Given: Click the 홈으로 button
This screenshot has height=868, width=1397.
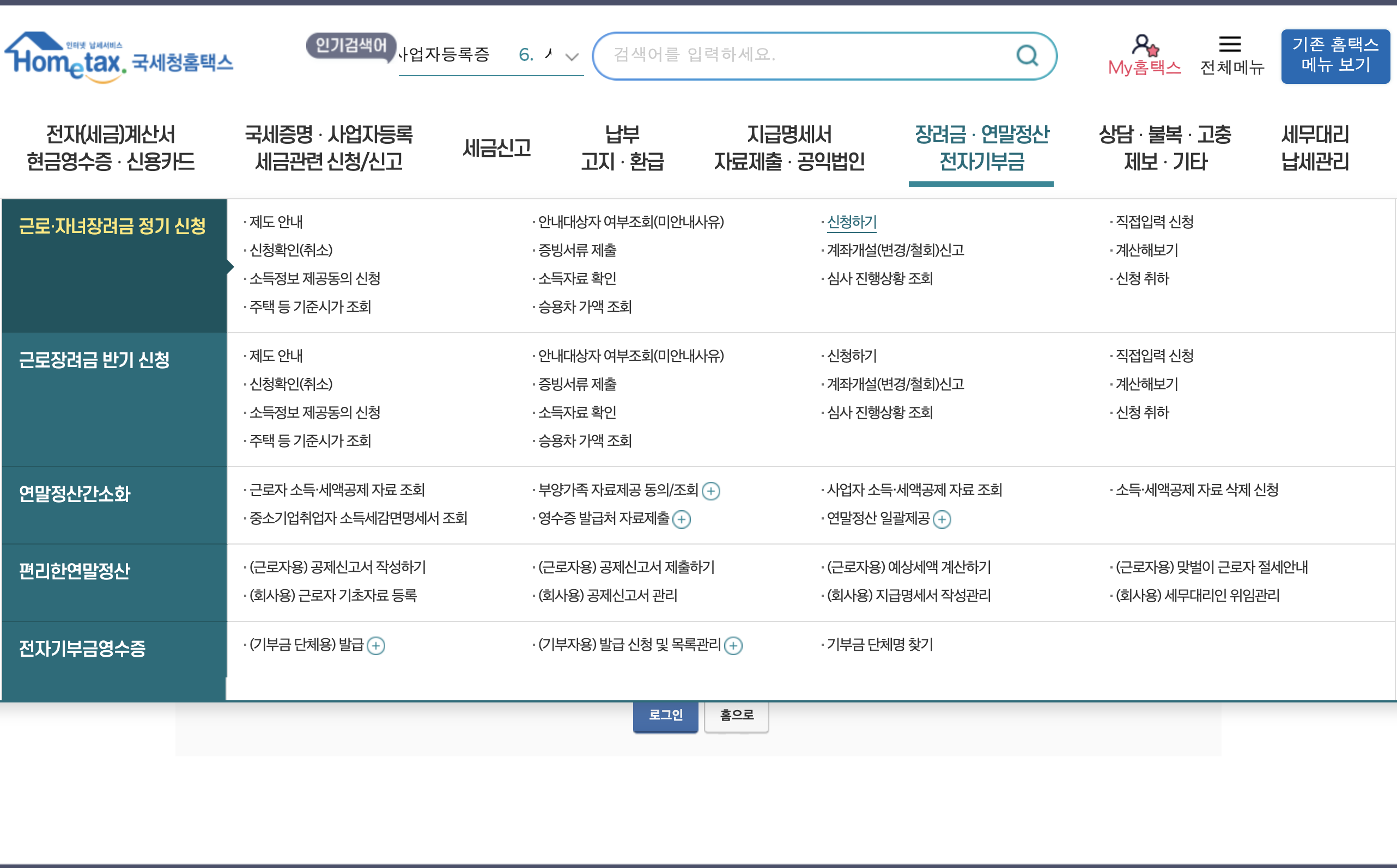Looking at the screenshot, I should (737, 716).
